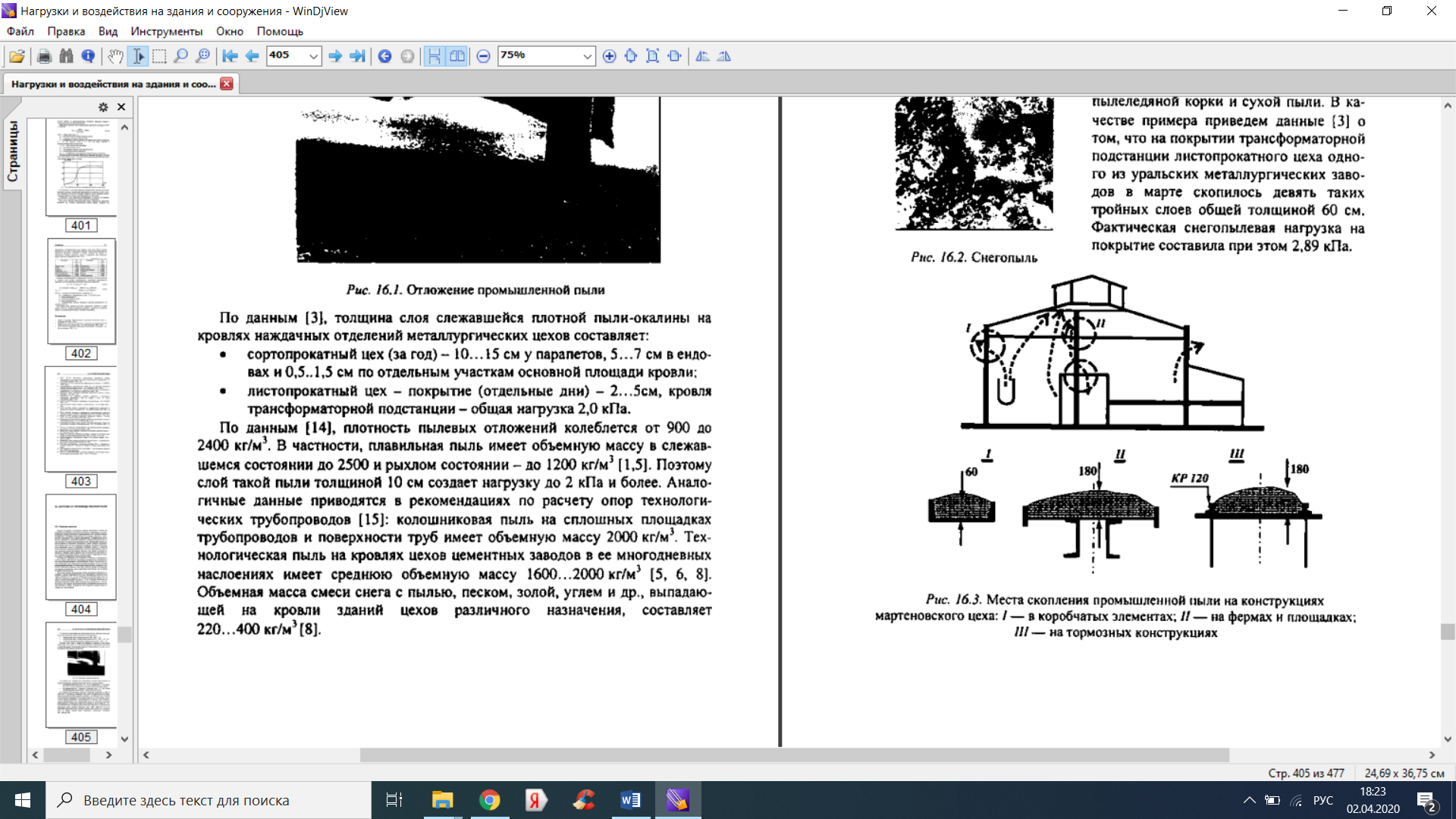The image size is (1456, 819).
Task: Open a file with the folder icon
Action: [x=17, y=56]
